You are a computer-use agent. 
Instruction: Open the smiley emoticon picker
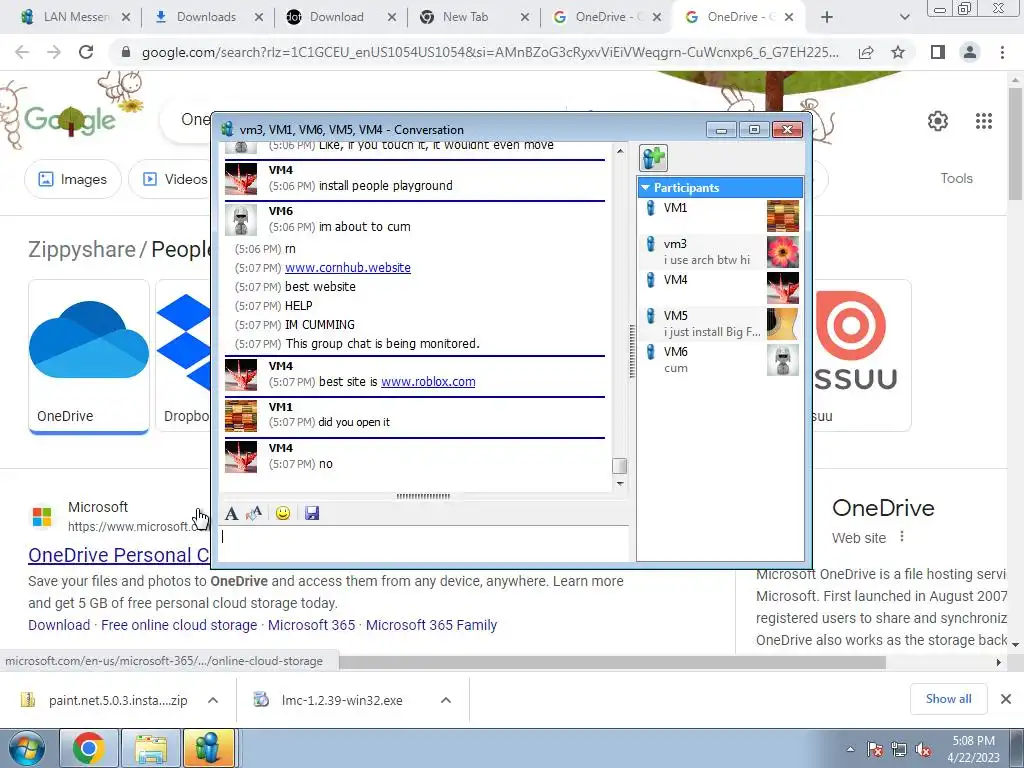283,513
